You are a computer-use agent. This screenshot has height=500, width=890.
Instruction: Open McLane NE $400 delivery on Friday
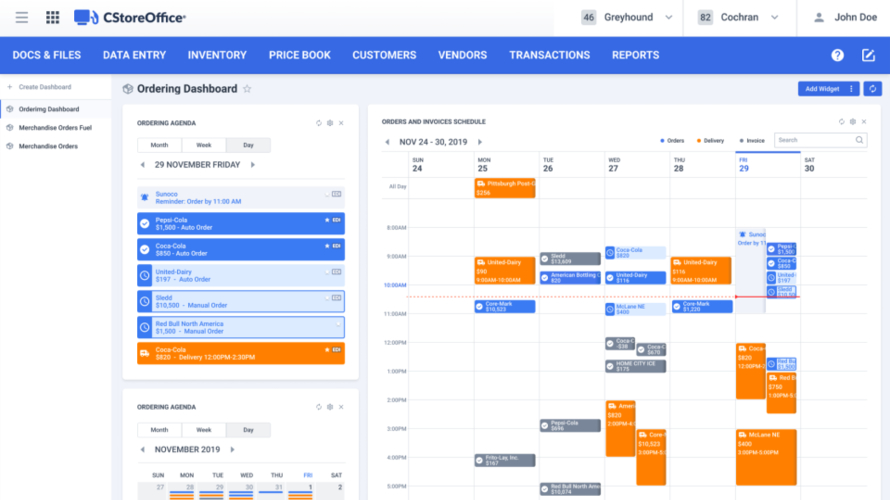[x=766, y=457]
